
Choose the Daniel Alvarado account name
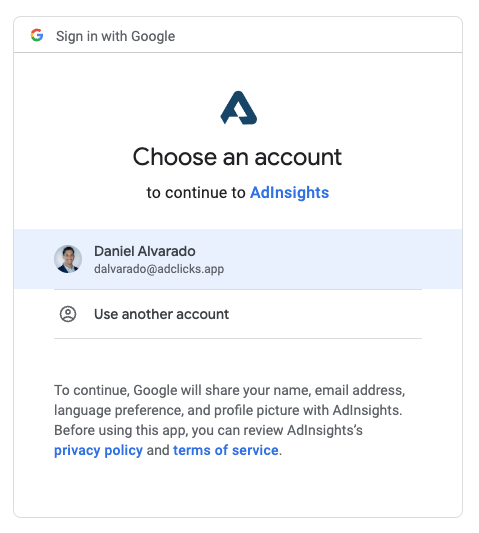pos(144,251)
